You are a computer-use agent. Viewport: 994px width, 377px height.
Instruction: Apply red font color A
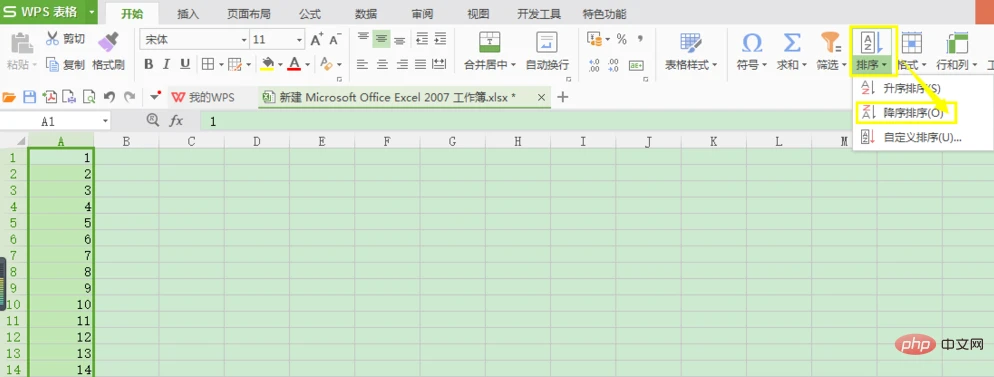294,64
